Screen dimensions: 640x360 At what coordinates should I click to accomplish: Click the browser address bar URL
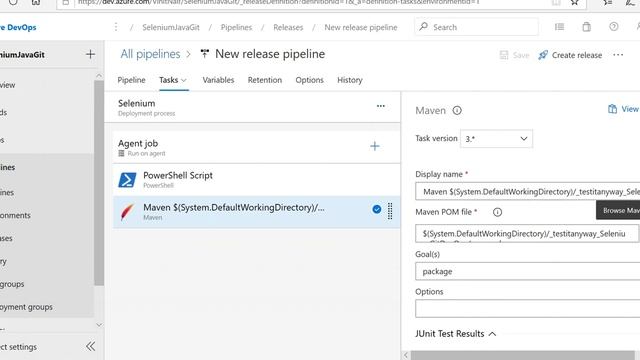click(x=278, y=2)
